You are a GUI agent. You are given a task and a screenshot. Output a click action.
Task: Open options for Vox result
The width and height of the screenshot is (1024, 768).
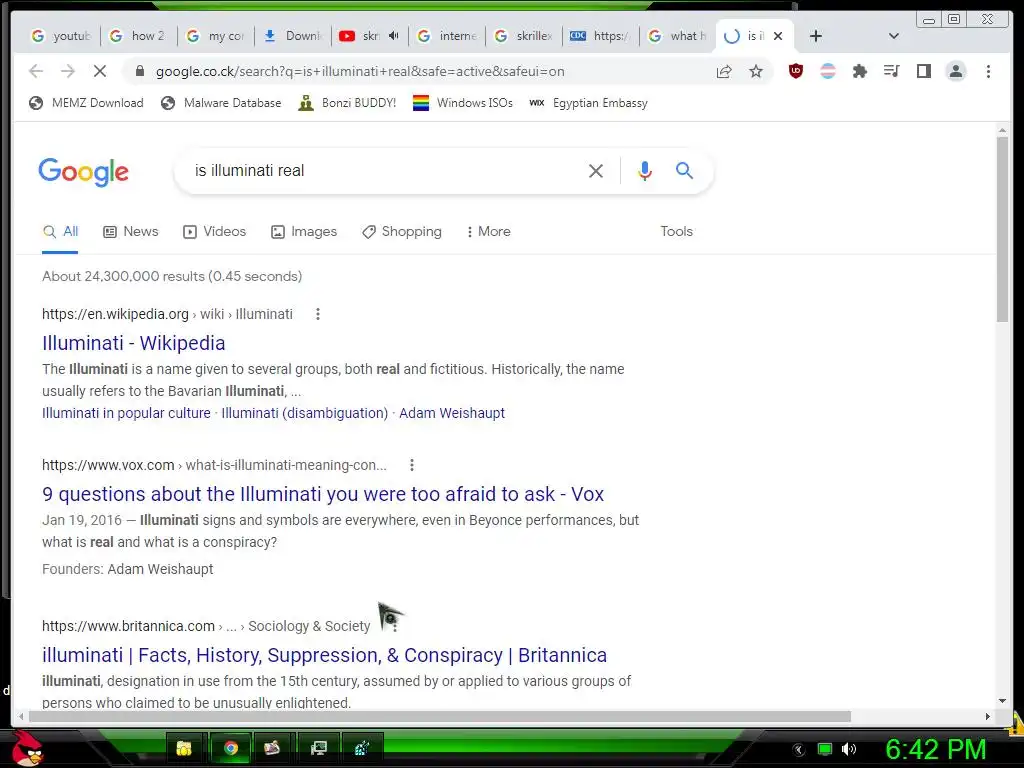pos(411,465)
